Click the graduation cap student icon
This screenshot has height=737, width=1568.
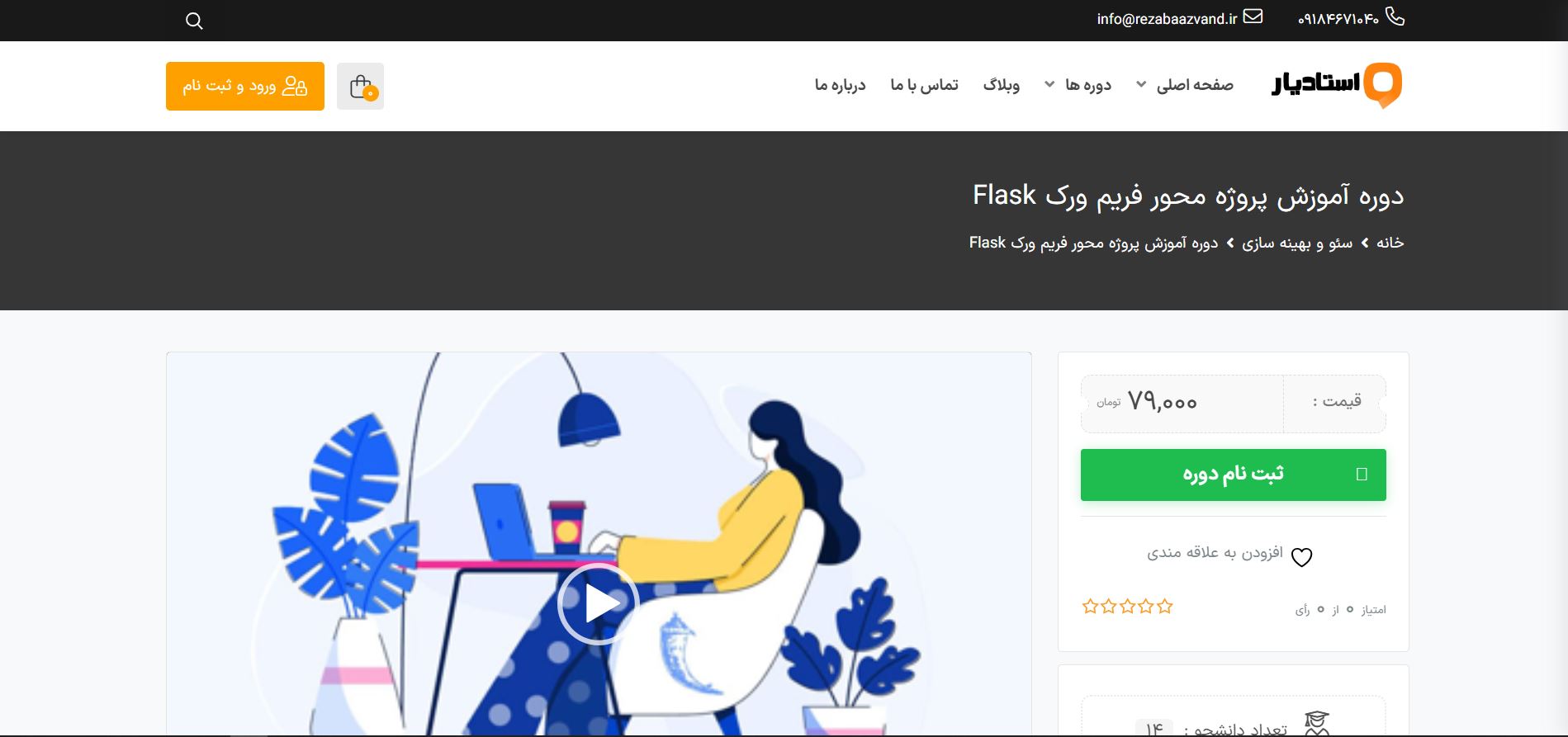(x=1317, y=723)
